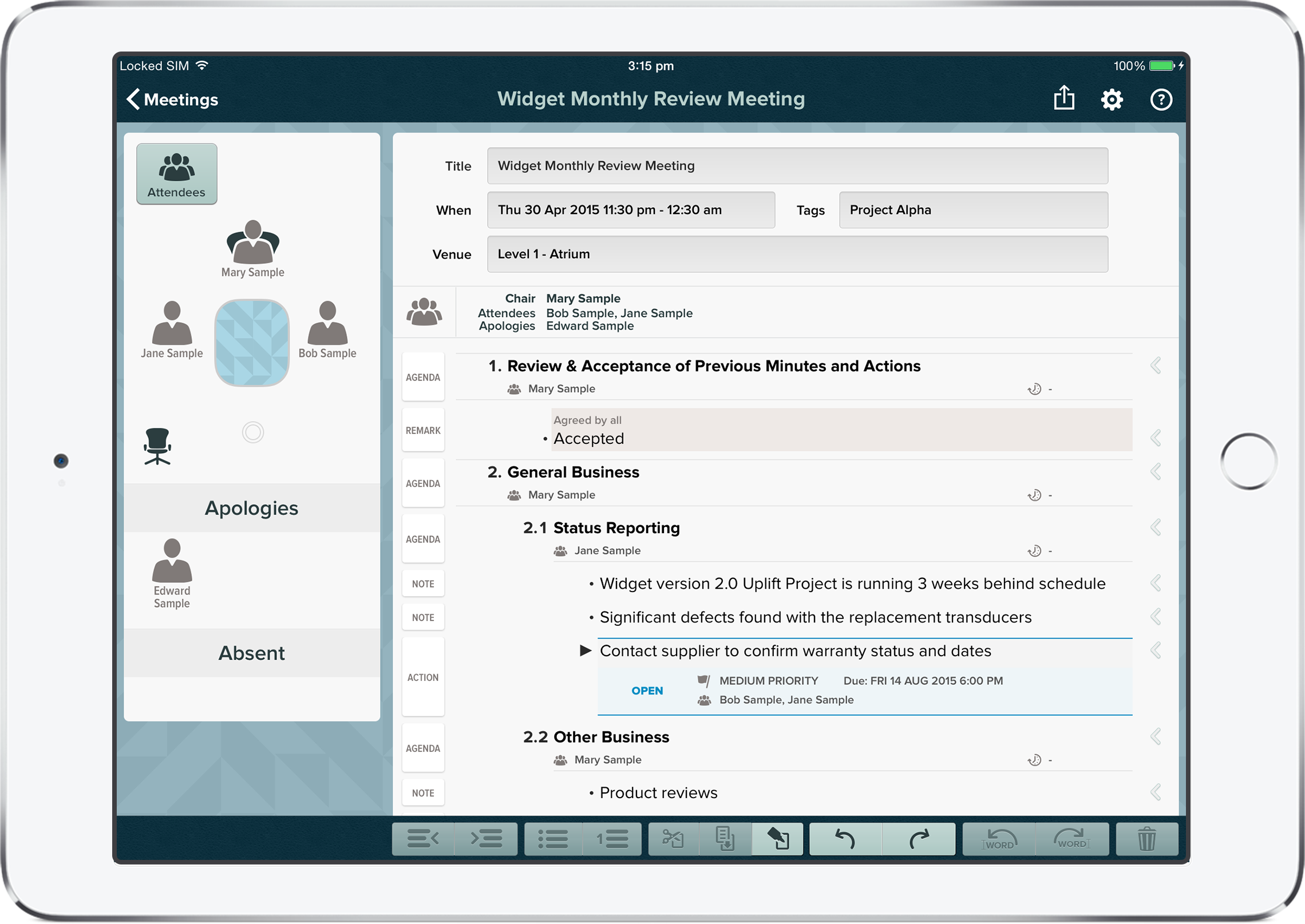Tap the circle below the meeting table

(252, 433)
